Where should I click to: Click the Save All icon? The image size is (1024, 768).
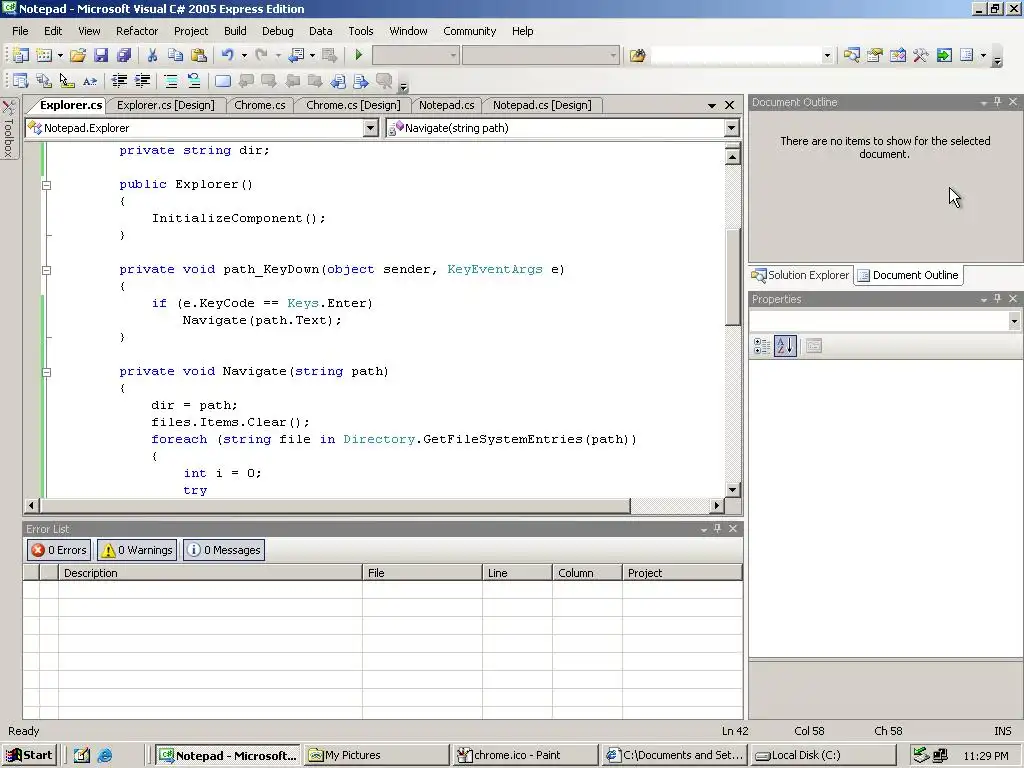[x=123, y=56]
